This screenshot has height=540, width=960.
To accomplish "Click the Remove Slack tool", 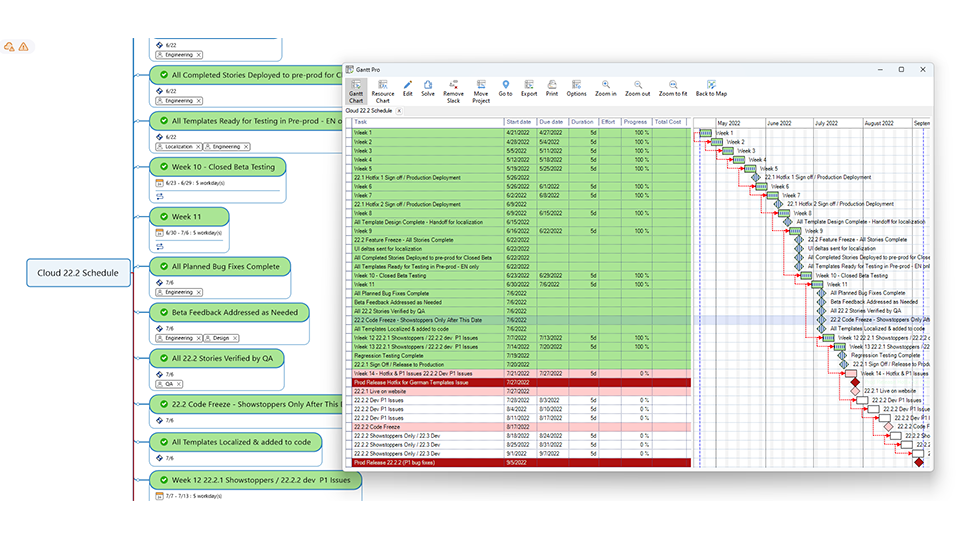I will (x=453, y=91).
